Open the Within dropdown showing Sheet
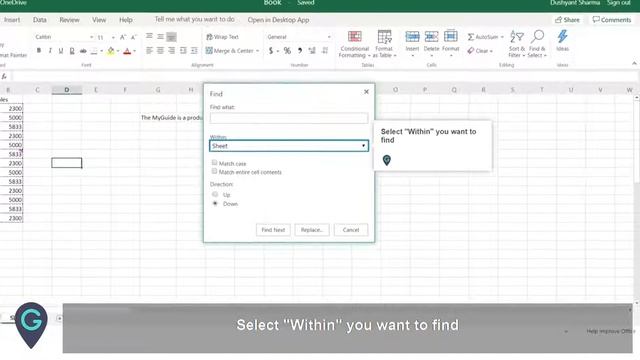The width and height of the screenshot is (640, 360). pos(289,146)
